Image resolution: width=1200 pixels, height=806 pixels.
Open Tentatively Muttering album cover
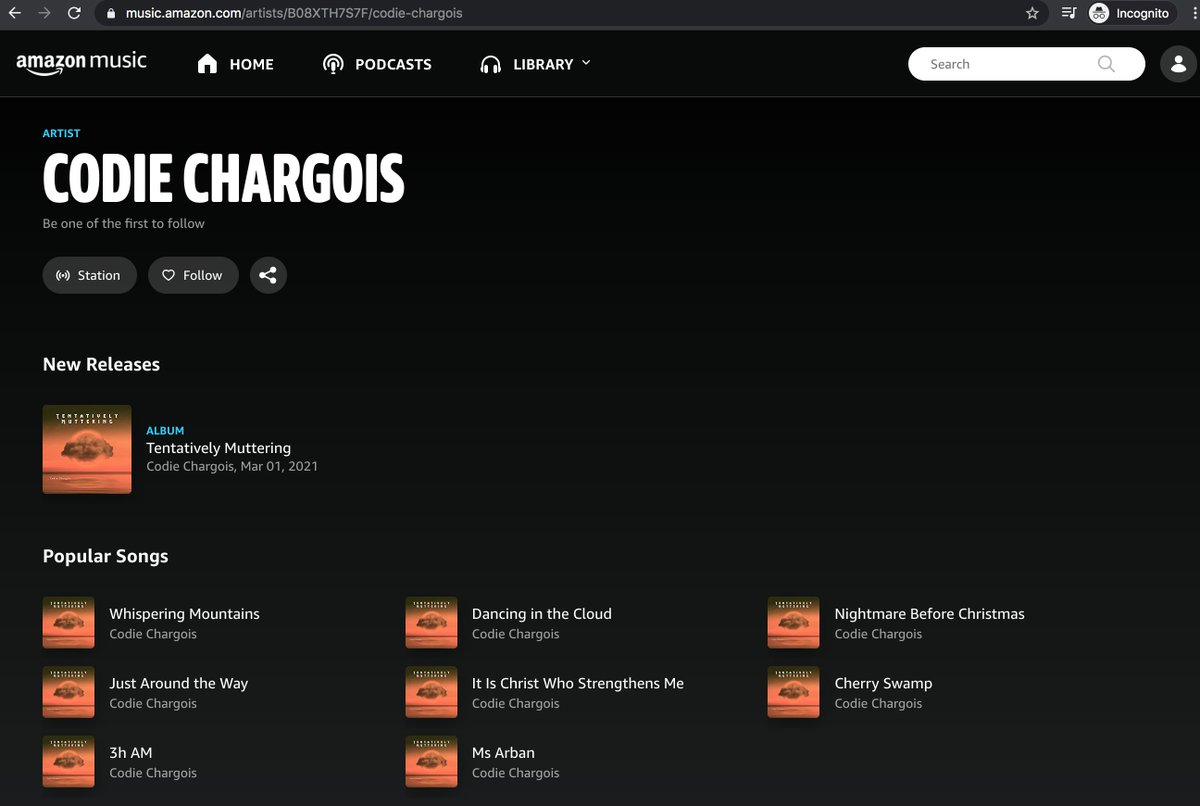pos(87,449)
